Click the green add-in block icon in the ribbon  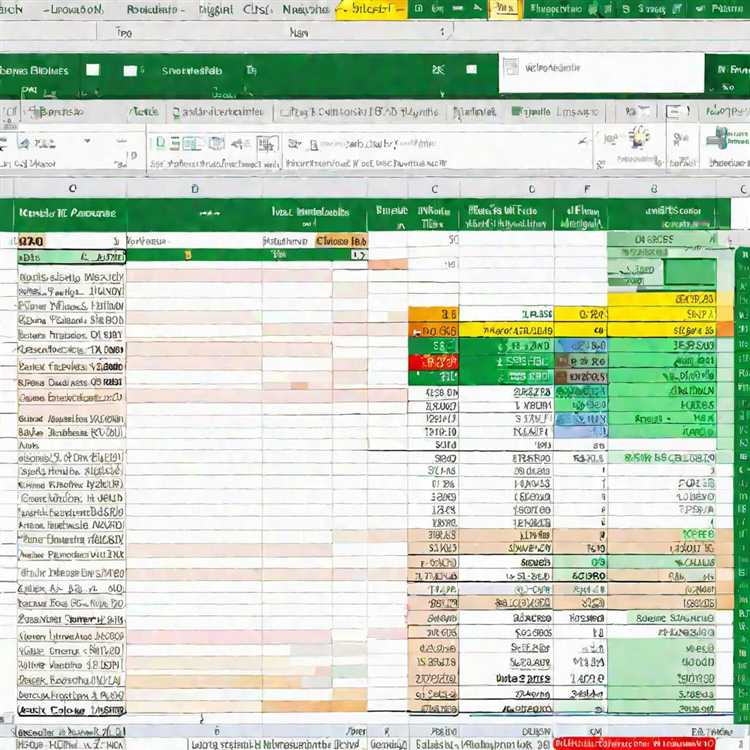[x=718, y=139]
